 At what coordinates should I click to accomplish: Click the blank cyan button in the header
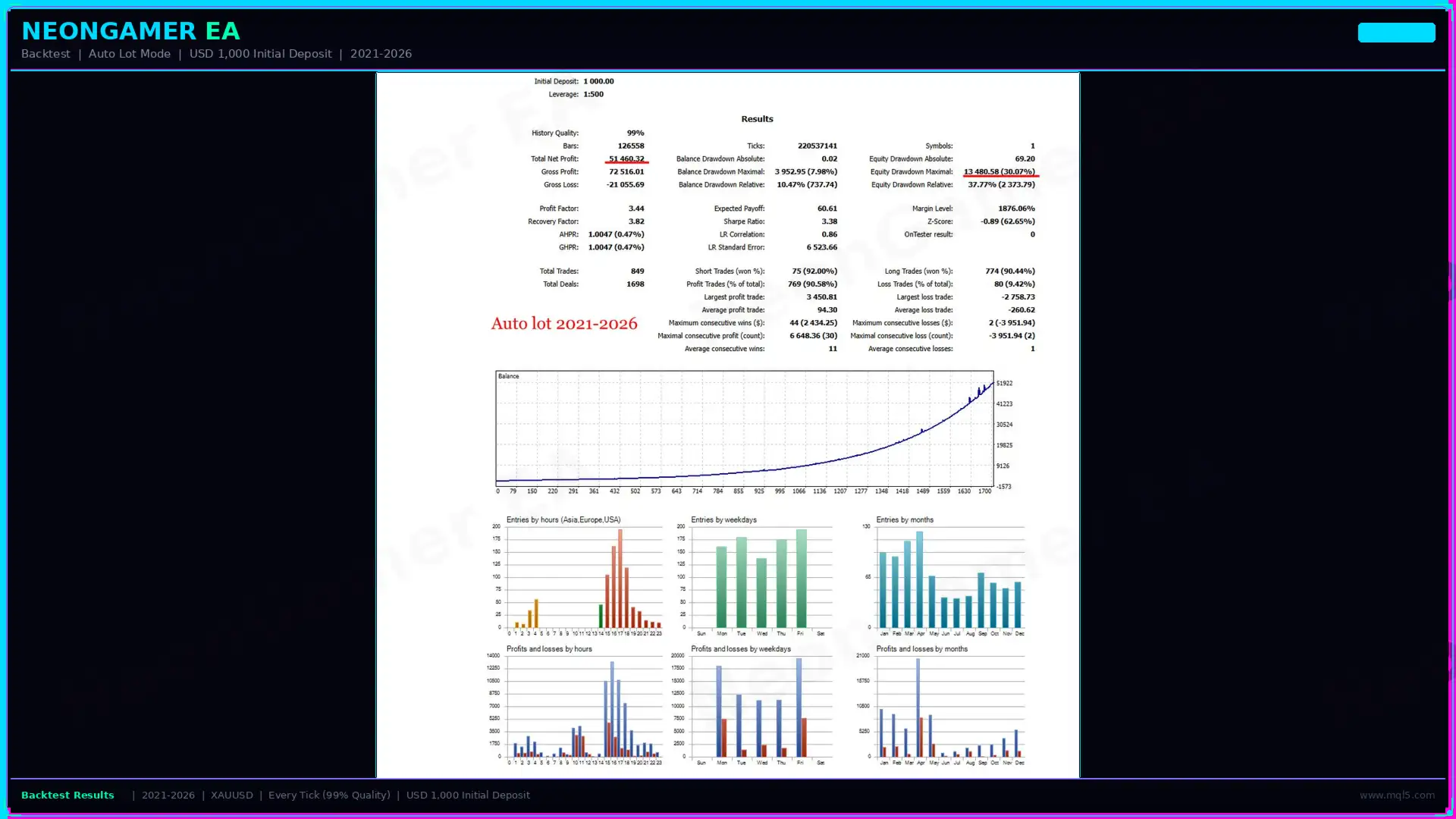pyautogui.click(x=1396, y=32)
